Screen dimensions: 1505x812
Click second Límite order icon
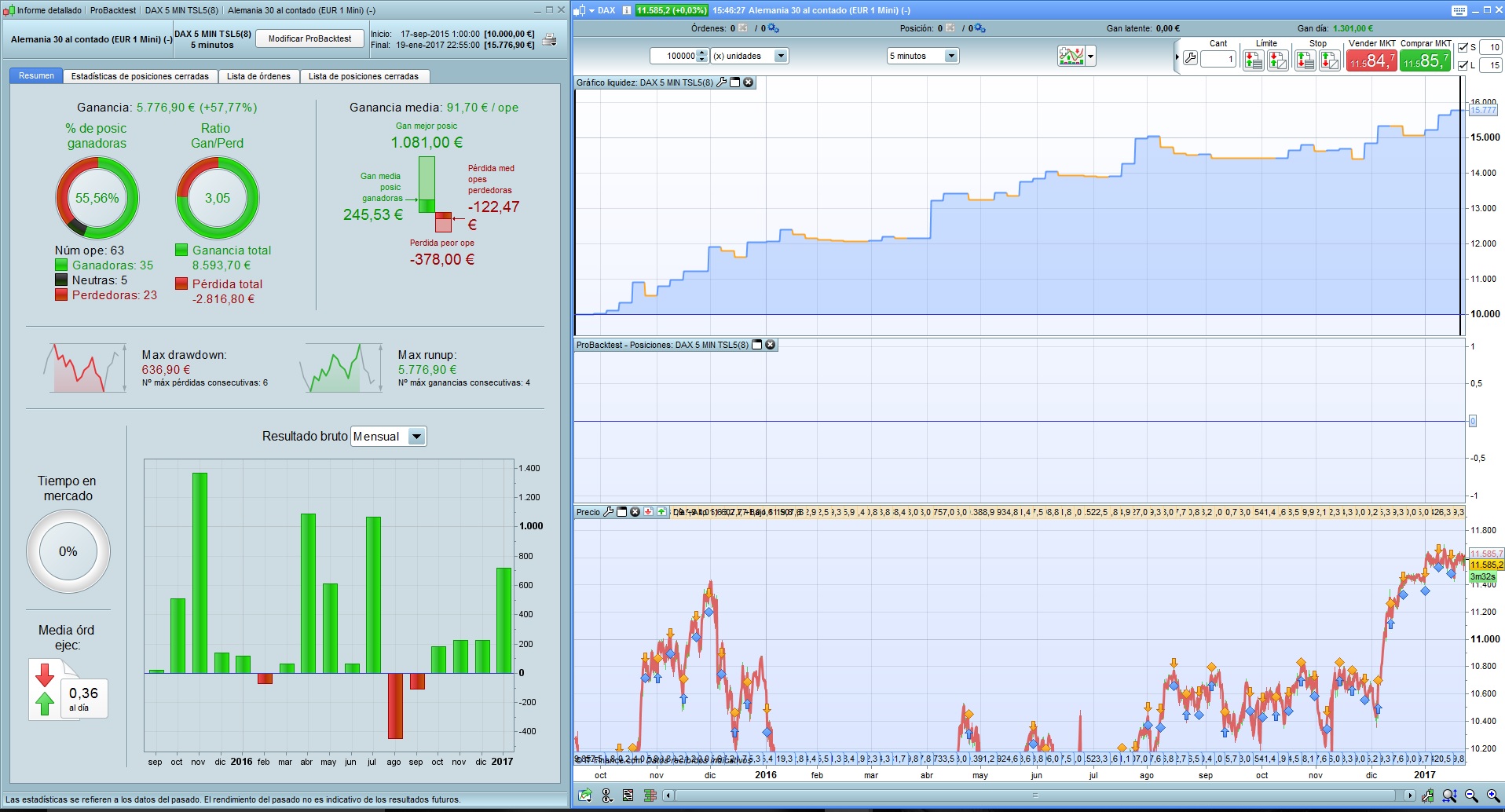point(1278,60)
